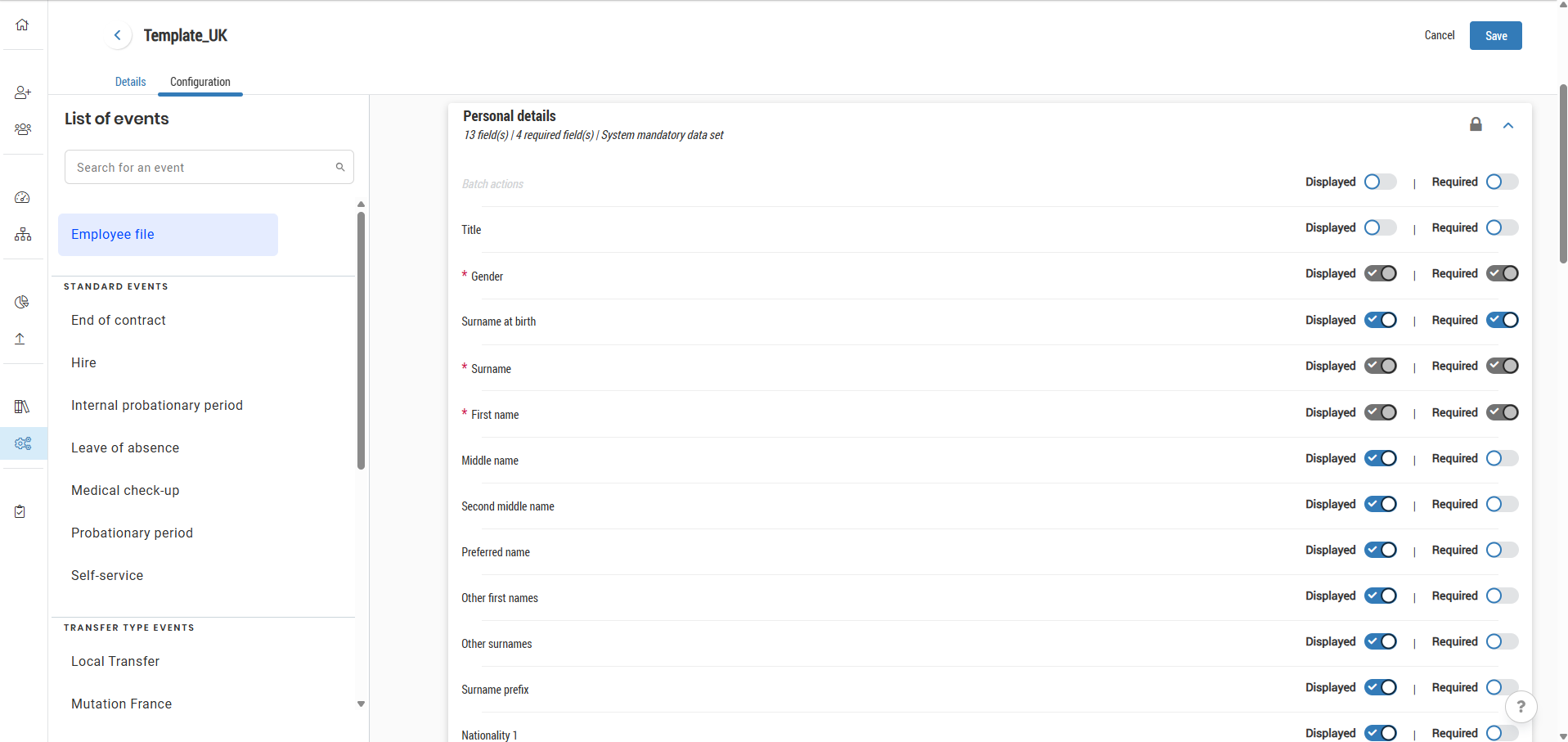Click the help question mark button
Image resolution: width=1568 pixels, height=742 pixels.
pyautogui.click(x=1521, y=707)
